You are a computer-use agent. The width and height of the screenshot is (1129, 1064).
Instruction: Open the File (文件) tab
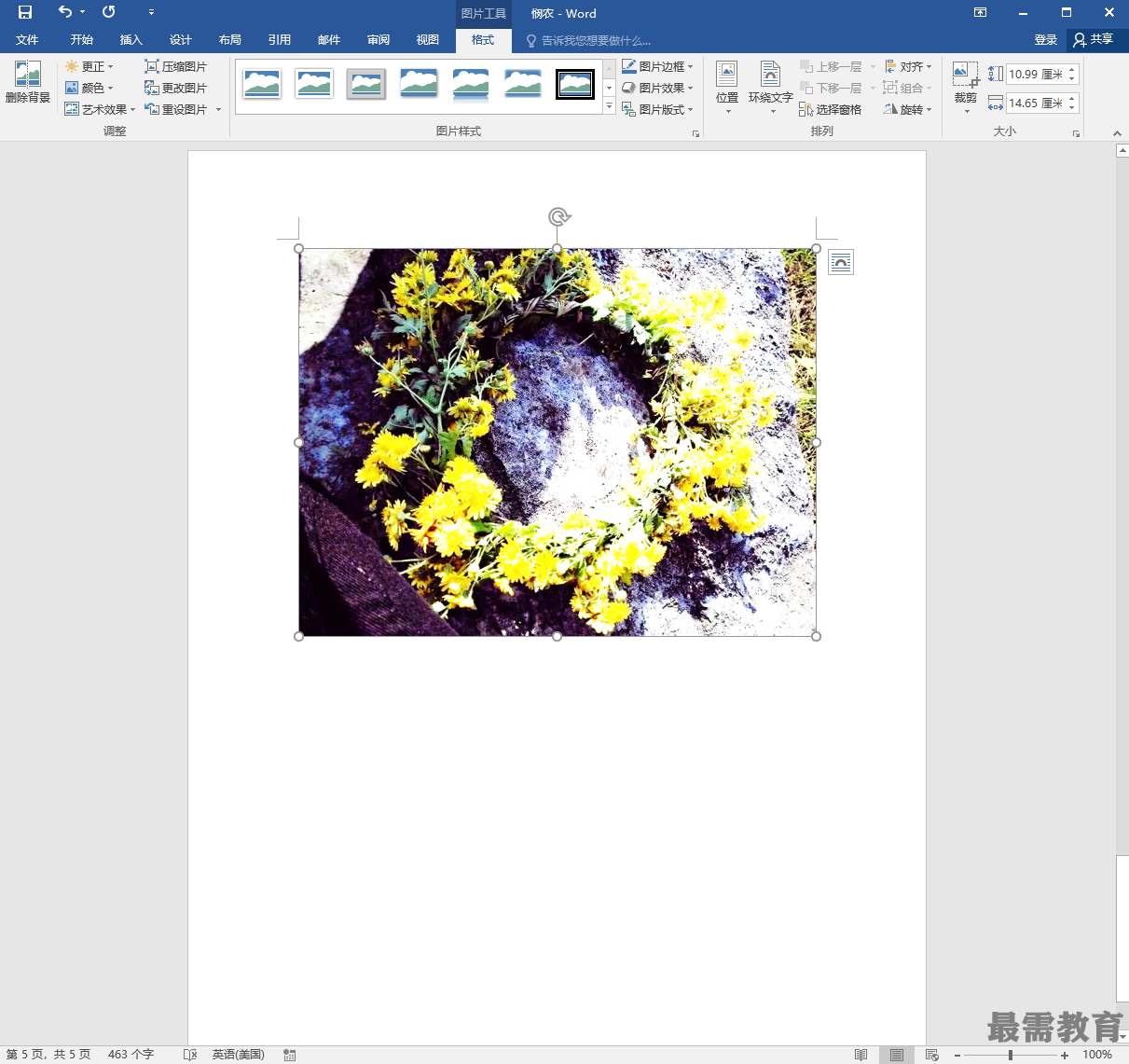(27, 40)
